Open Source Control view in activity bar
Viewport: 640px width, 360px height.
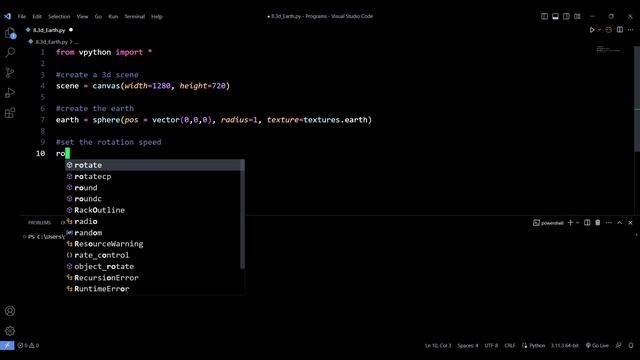coord(10,73)
